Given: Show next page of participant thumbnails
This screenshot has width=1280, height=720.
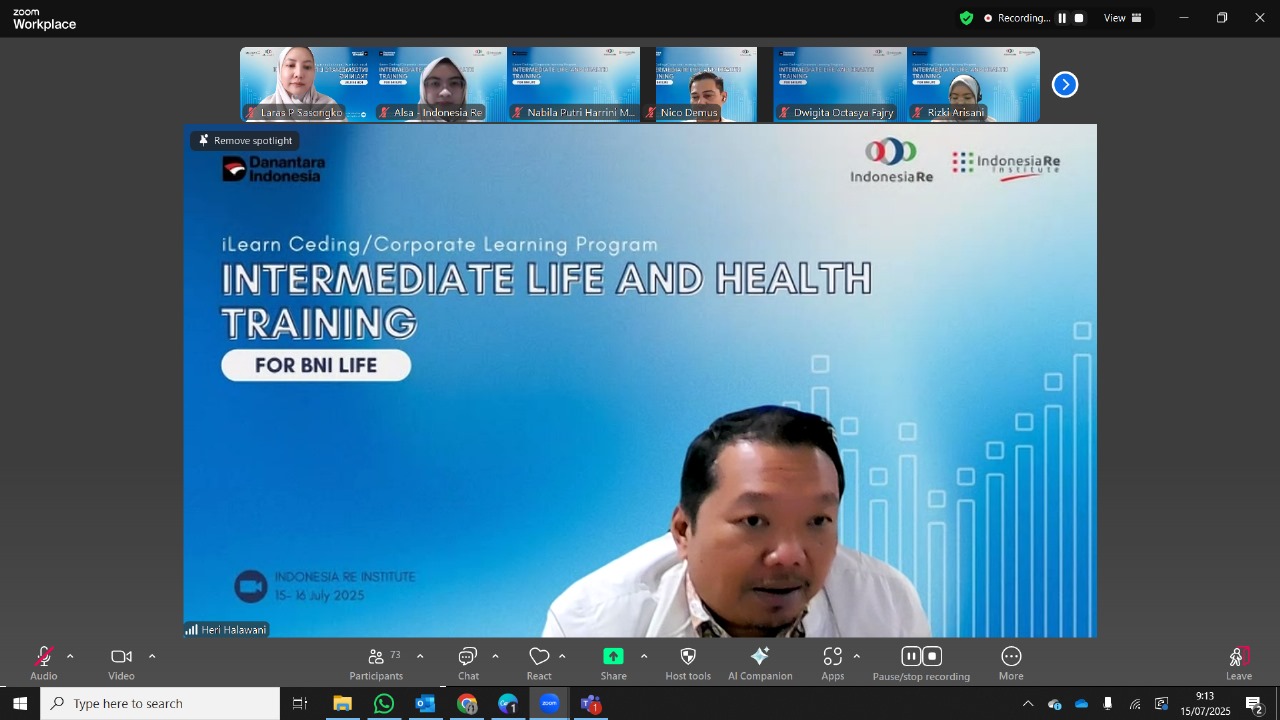Looking at the screenshot, I should point(1065,85).
